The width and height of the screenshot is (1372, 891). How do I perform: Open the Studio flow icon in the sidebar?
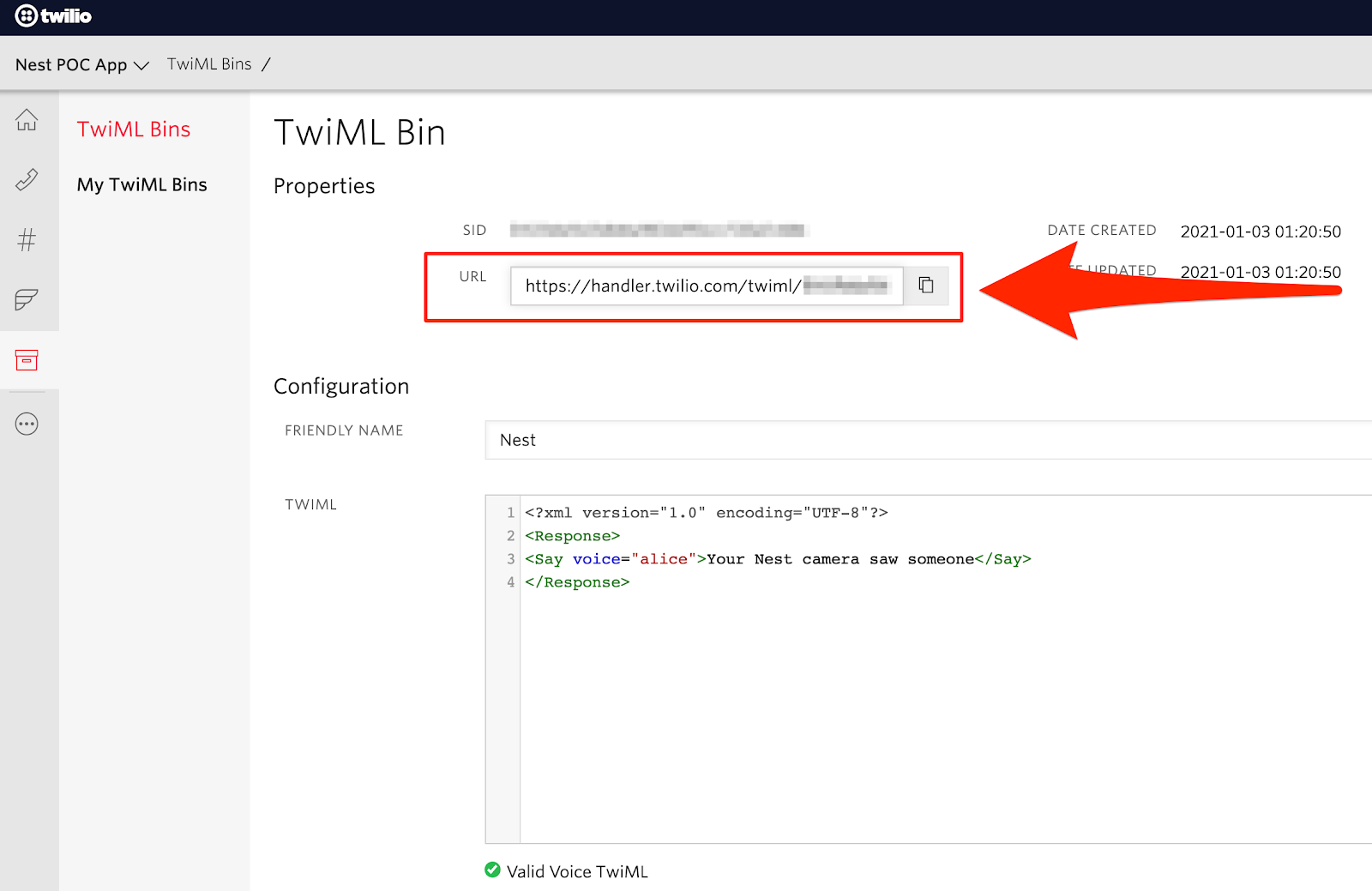pos(27,299)
